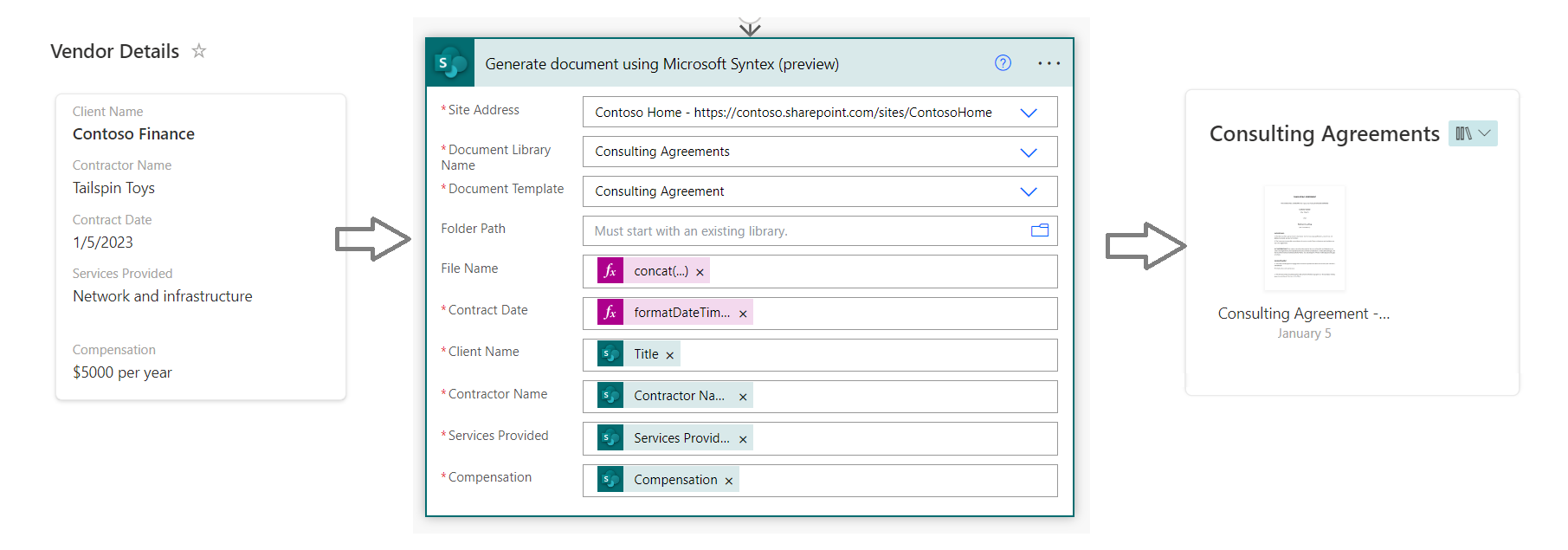Remove the Services Provided dynamic token
Screen dimensions: 1568x550
[x=743, y=439]
